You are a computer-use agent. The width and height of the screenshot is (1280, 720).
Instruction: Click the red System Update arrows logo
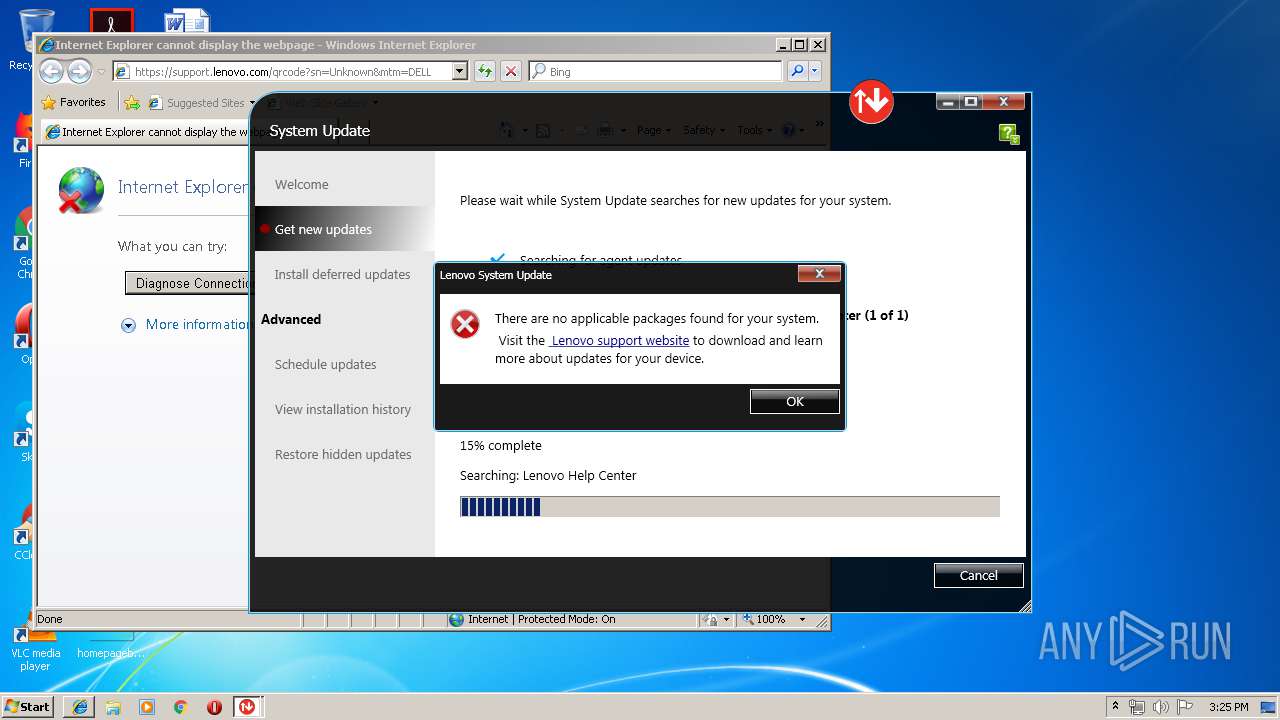[x=871, y=101]
